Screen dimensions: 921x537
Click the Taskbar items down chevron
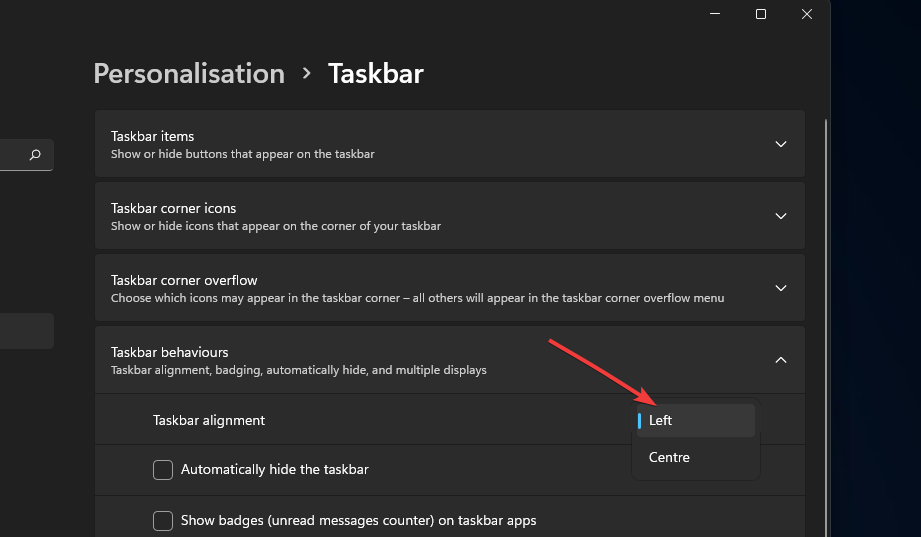pyautogui.click(x=781, y=144)
